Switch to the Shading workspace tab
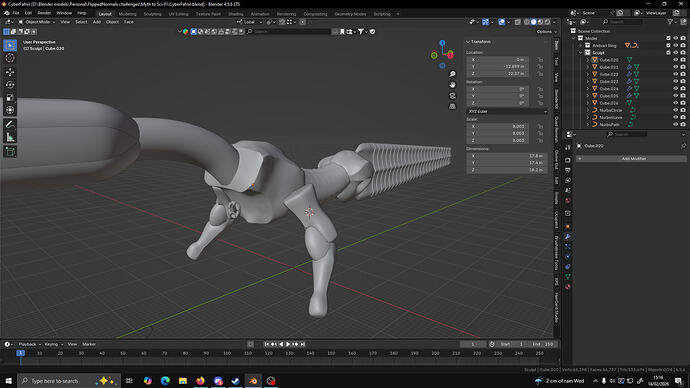The image size is (690, 388). click(235, 14)
